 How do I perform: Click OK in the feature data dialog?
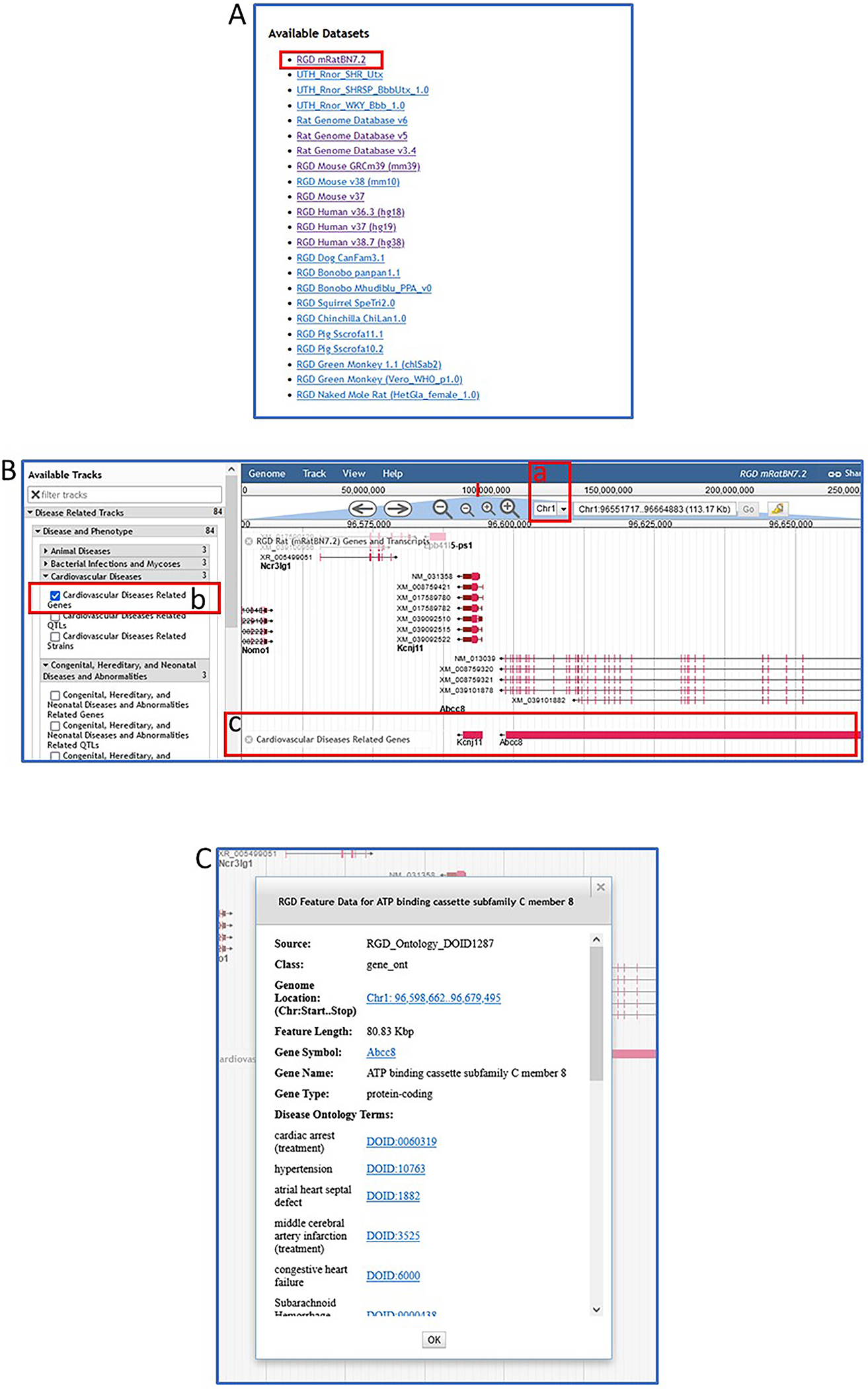tap(434, 1339)
